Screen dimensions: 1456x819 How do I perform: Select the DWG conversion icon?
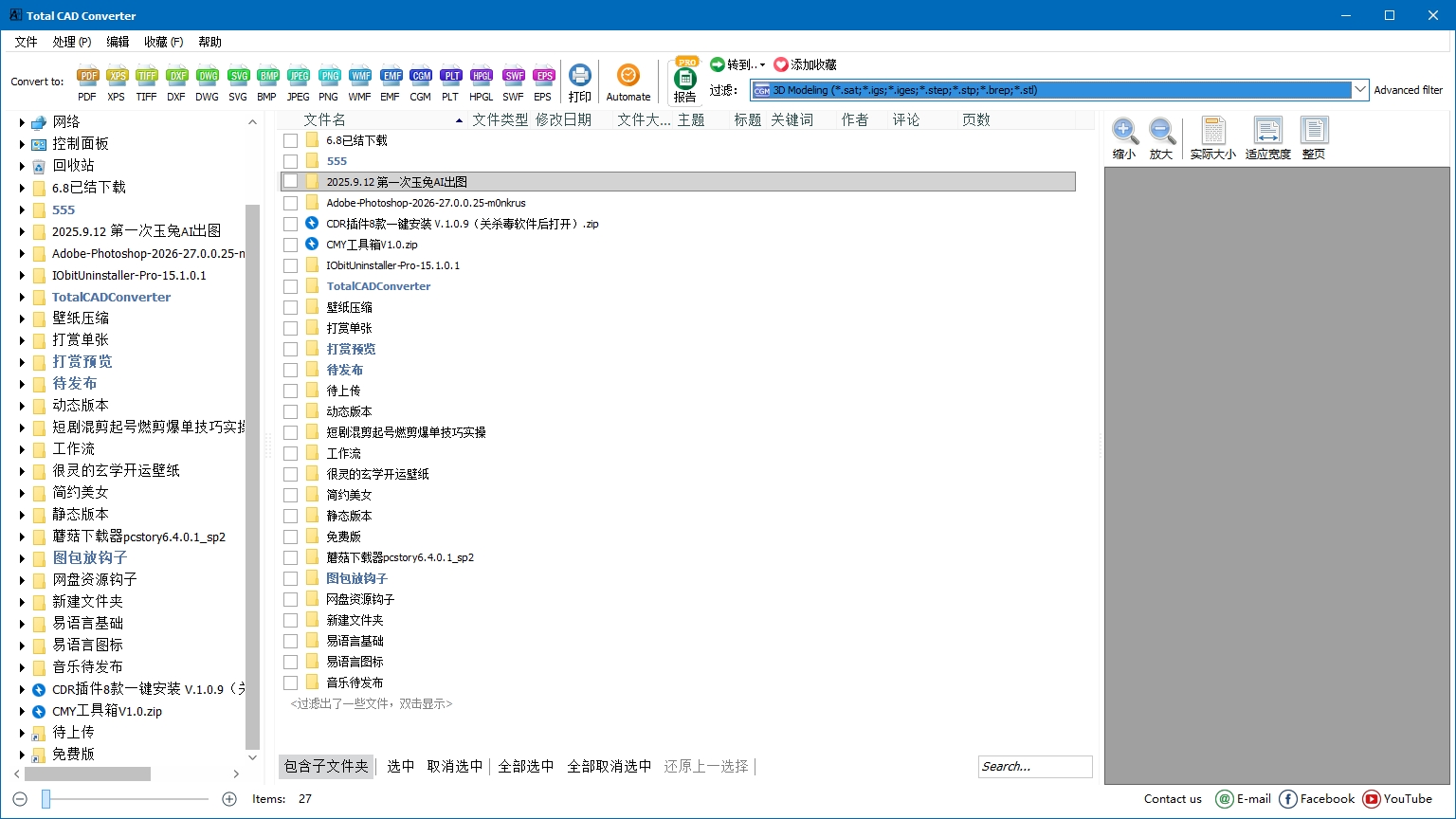coord(207,77)
